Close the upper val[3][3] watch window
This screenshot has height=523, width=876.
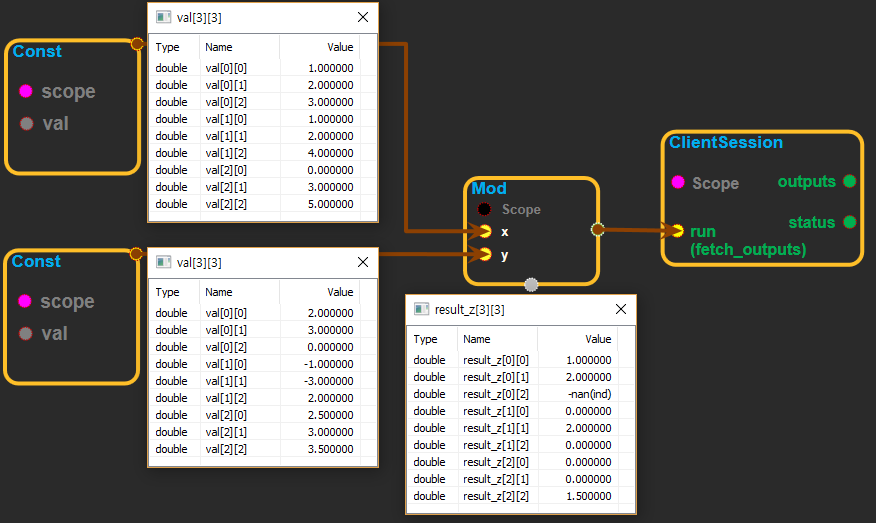point(363,17)
